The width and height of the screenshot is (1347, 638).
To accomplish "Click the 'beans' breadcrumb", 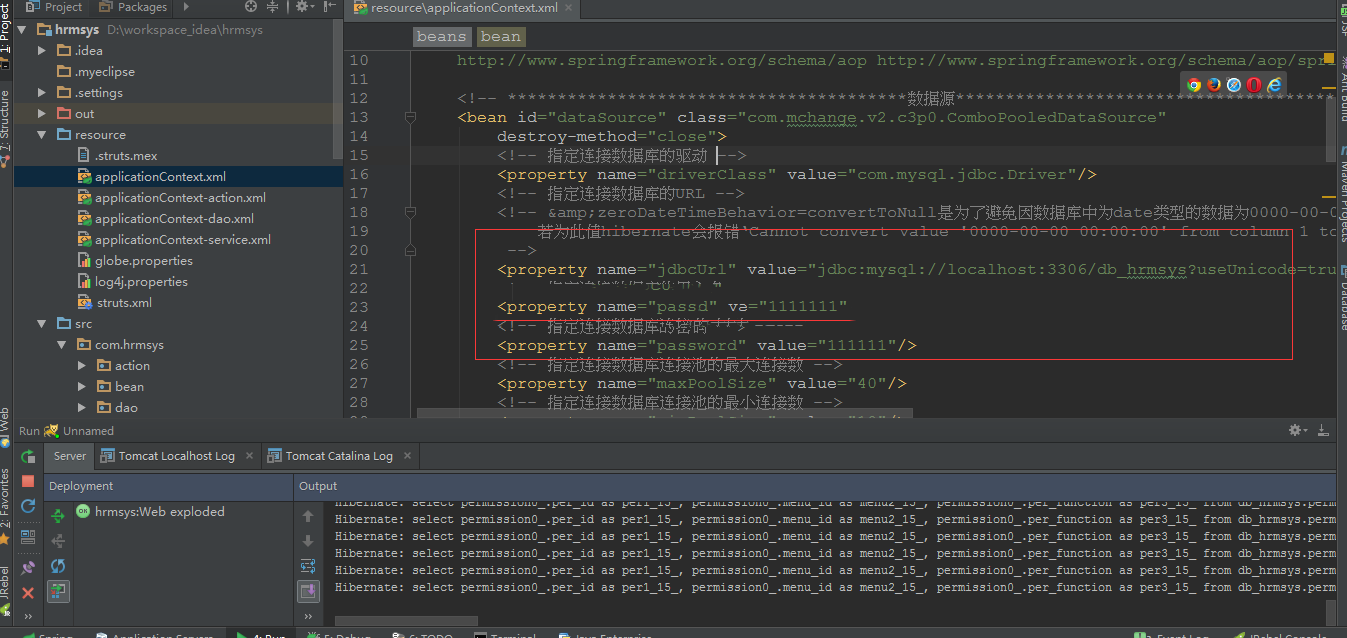I will tap(442, 37).
